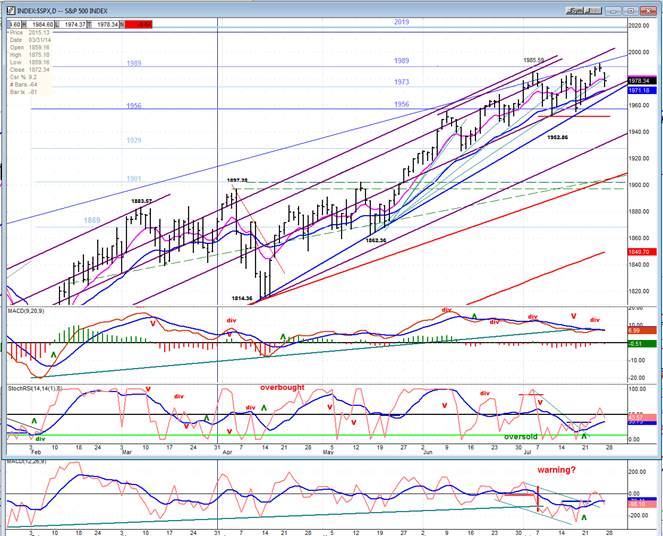Image resolution: width=663 pixels, height=536 pixels.
Task: Minimize the S&P 500 chart window
Action: click(x=613, y=11)
